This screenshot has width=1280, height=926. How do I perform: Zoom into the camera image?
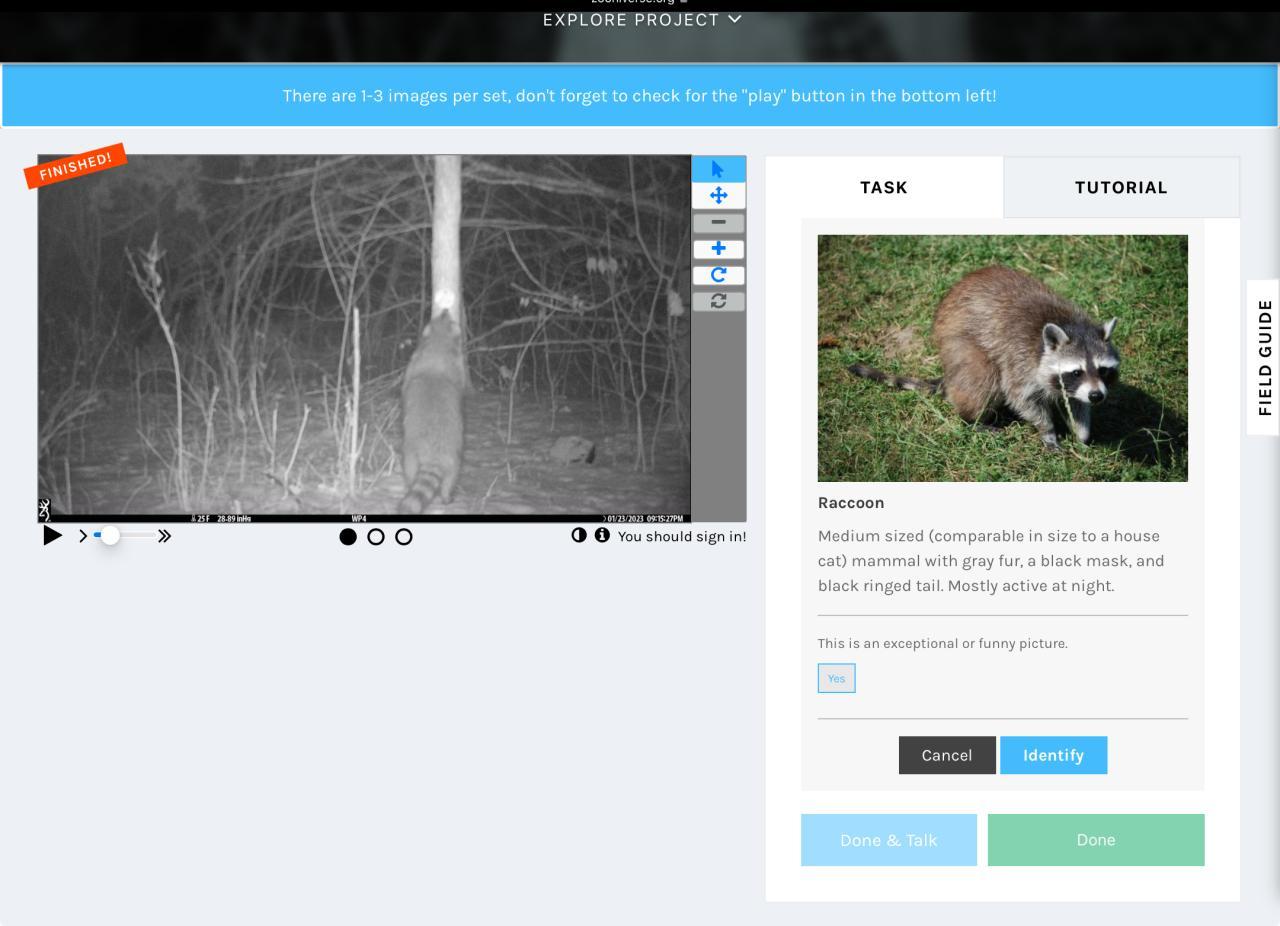pos(718,248)
